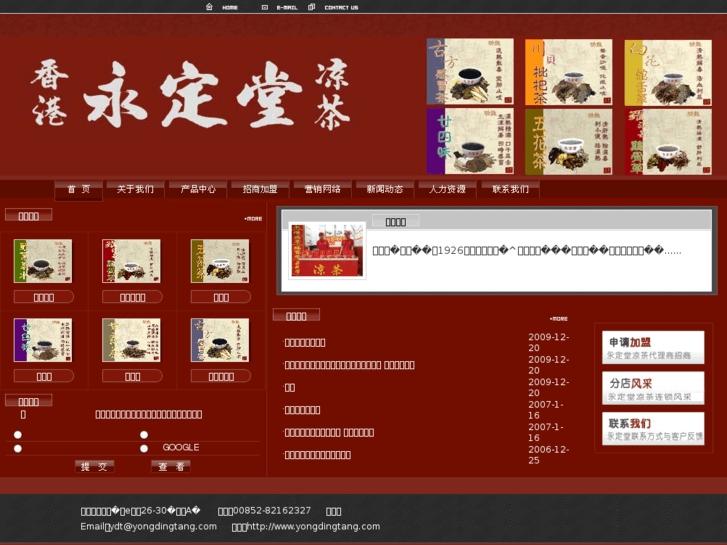The image size is (727, 545).
Task: Click the 提交 submit button
Action: pos(95,467)
